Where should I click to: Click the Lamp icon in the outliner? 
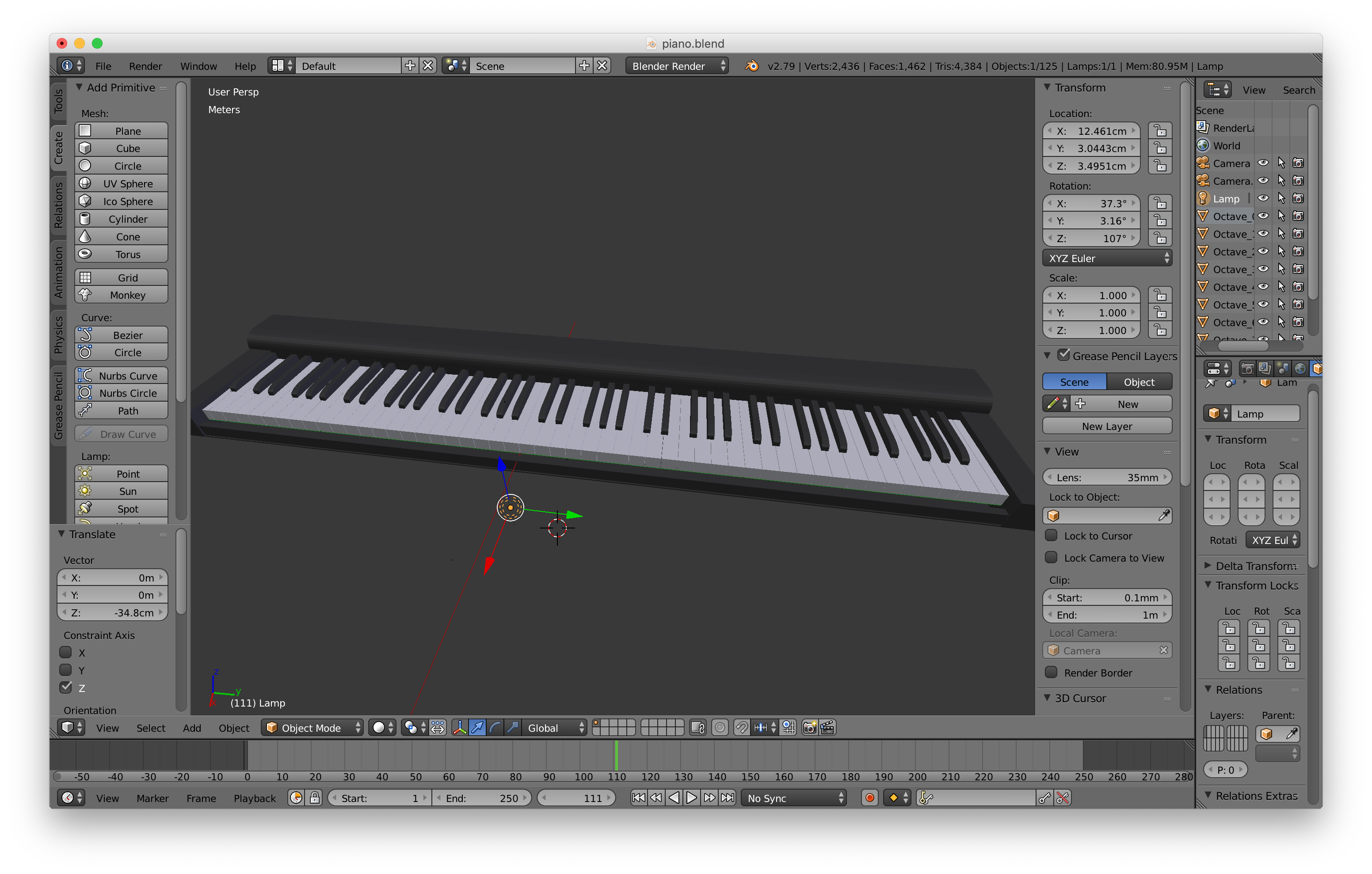(1202, 198)
